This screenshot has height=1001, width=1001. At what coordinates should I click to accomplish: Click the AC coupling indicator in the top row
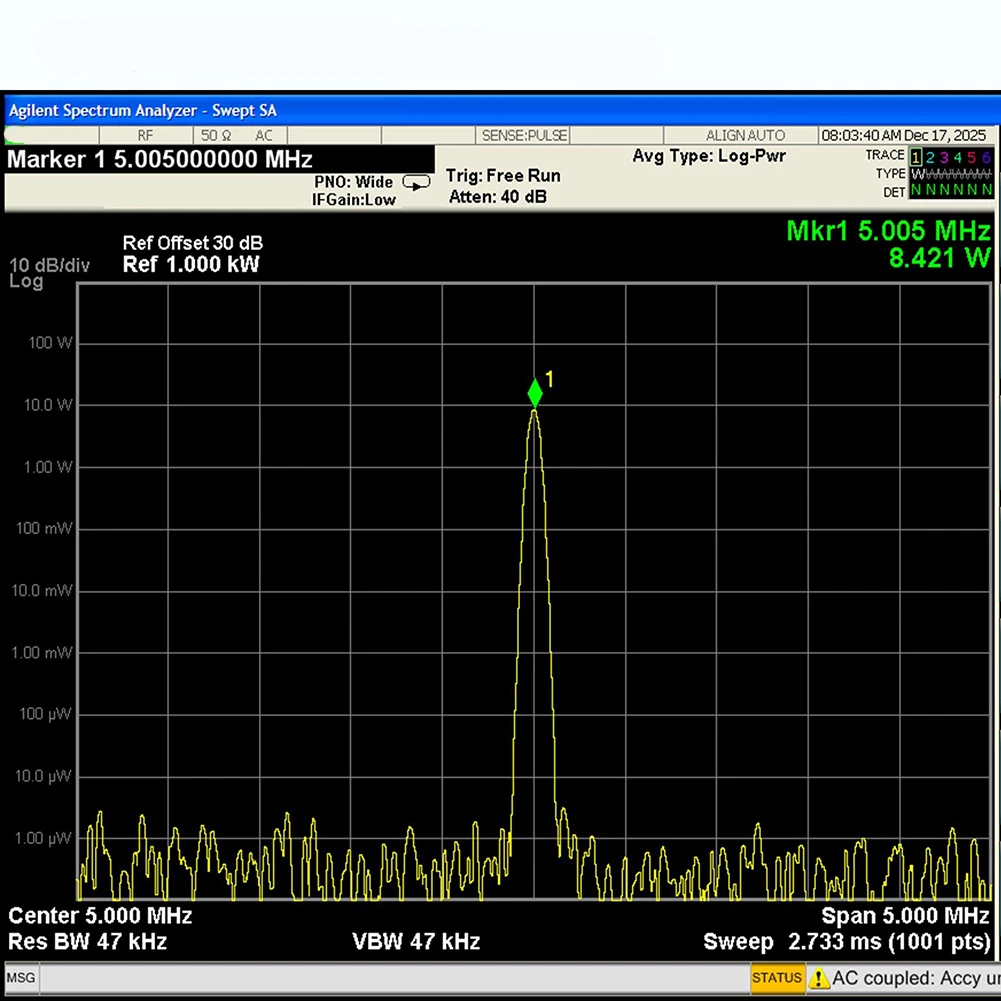point(264,135)
